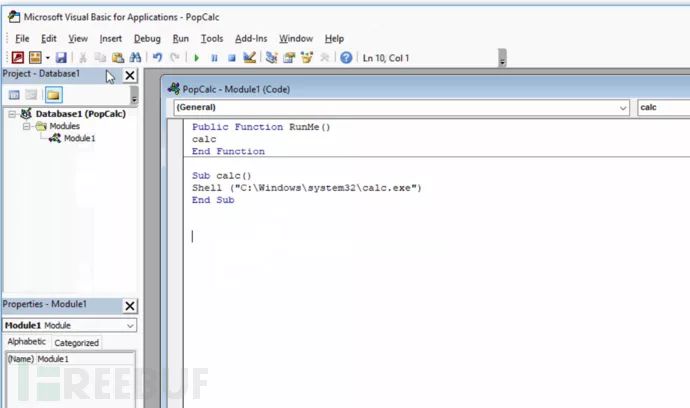Open the Help menu

[334, 39]
